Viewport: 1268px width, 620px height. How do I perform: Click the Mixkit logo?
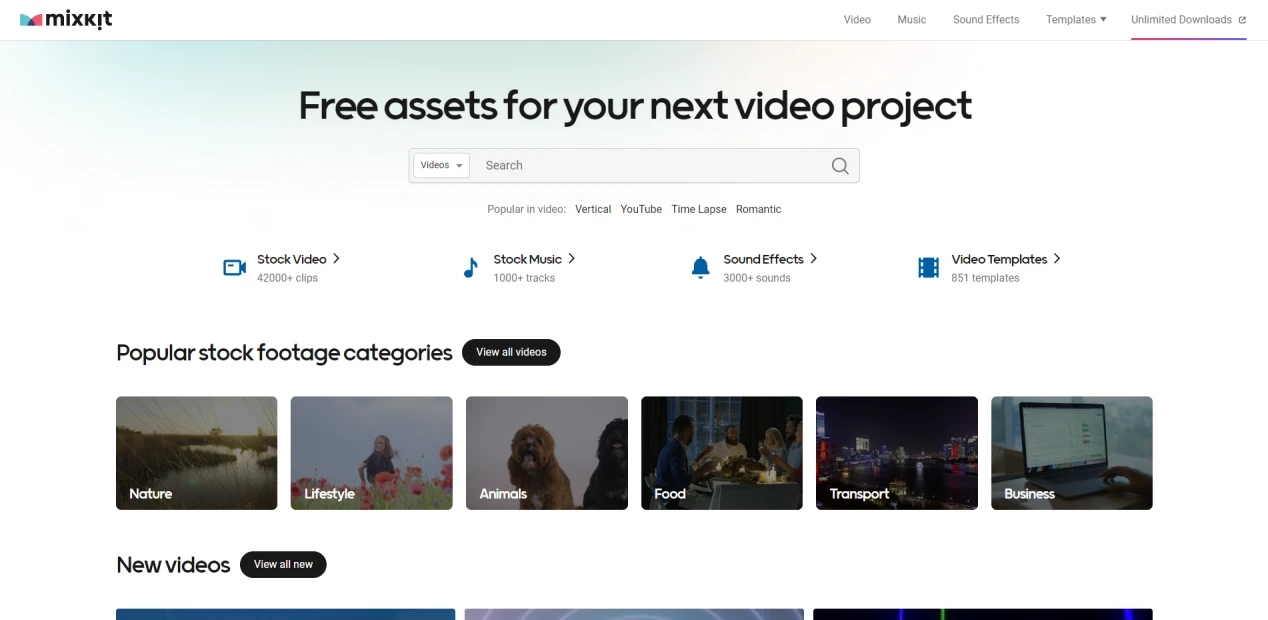[x=66, y=20]
